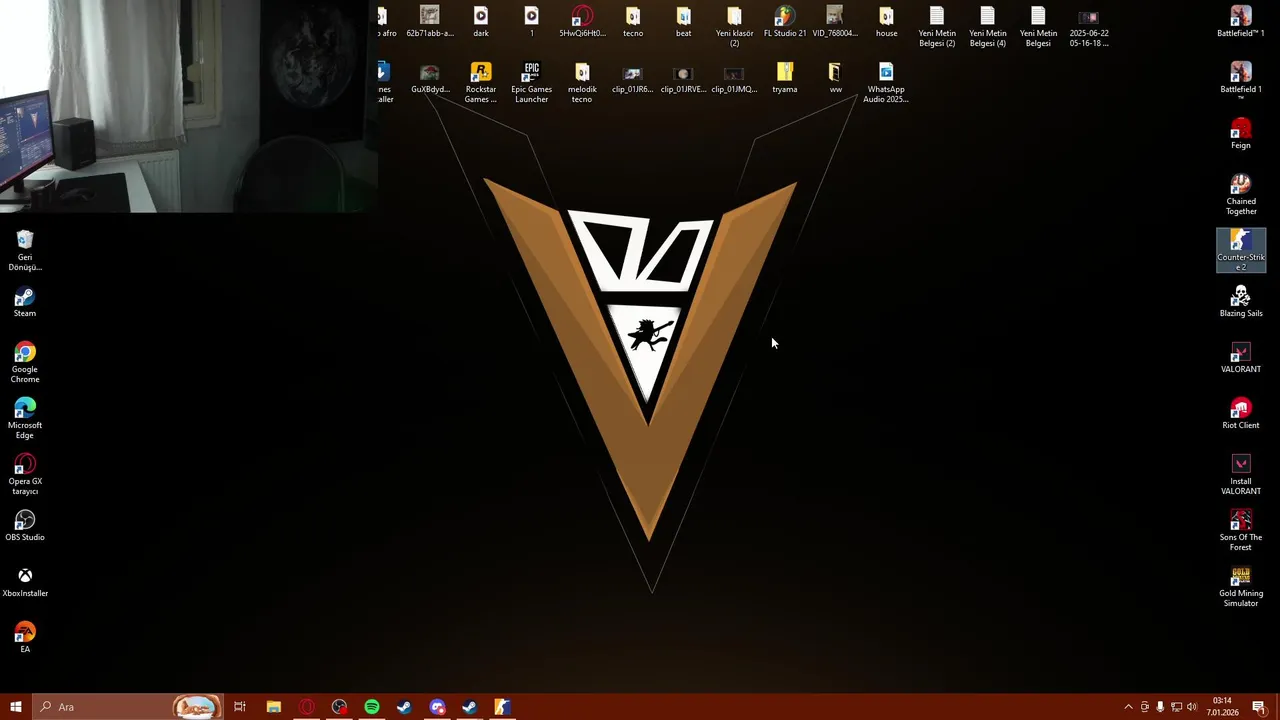Open the purple game controller taskbar app
The width and height of the screenshot is (1280, 720).
click(x=437, y=707)
